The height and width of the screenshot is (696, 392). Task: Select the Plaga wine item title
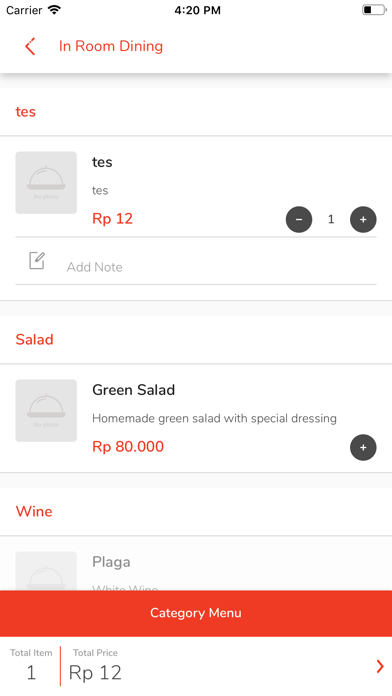[111, 562]
